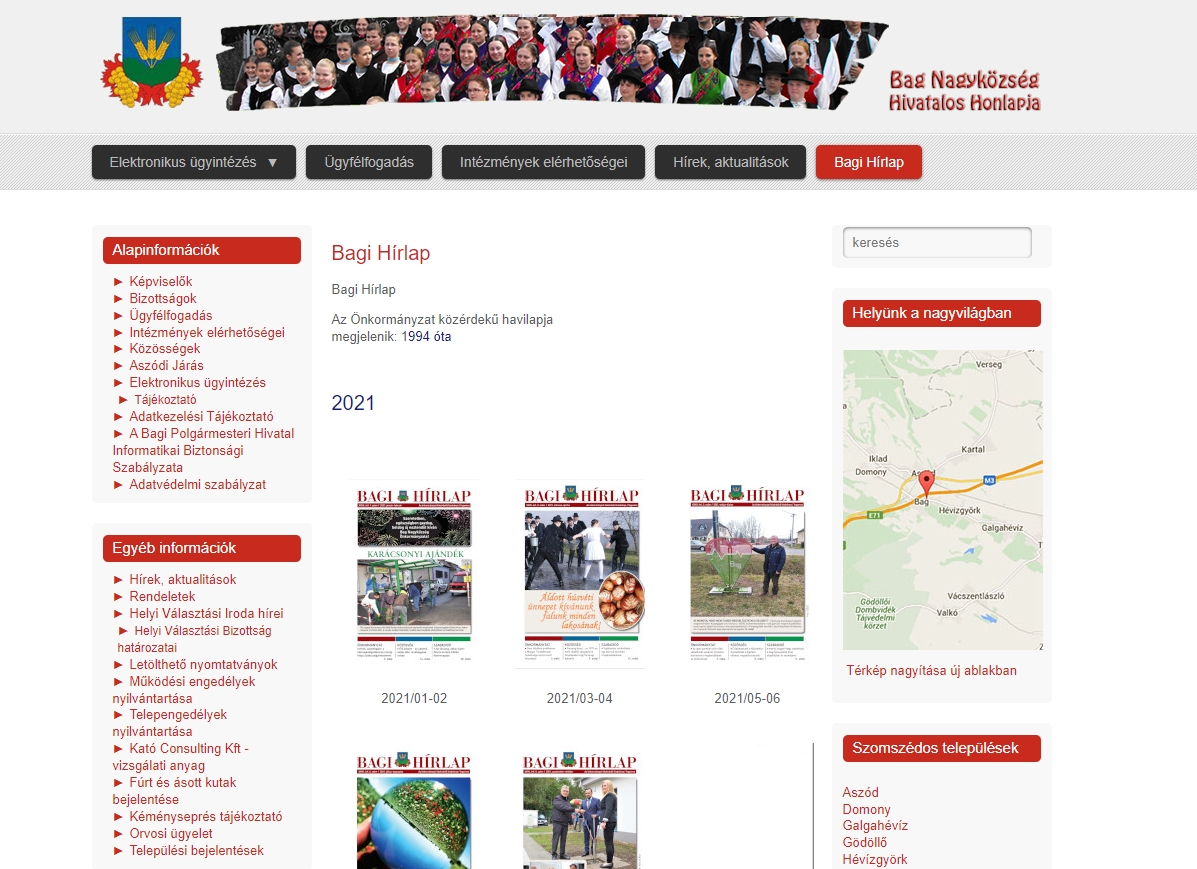1197x869 pixels.
Task: Open Adatkezelési Tájékoztató link
Action: pos(202,416)
